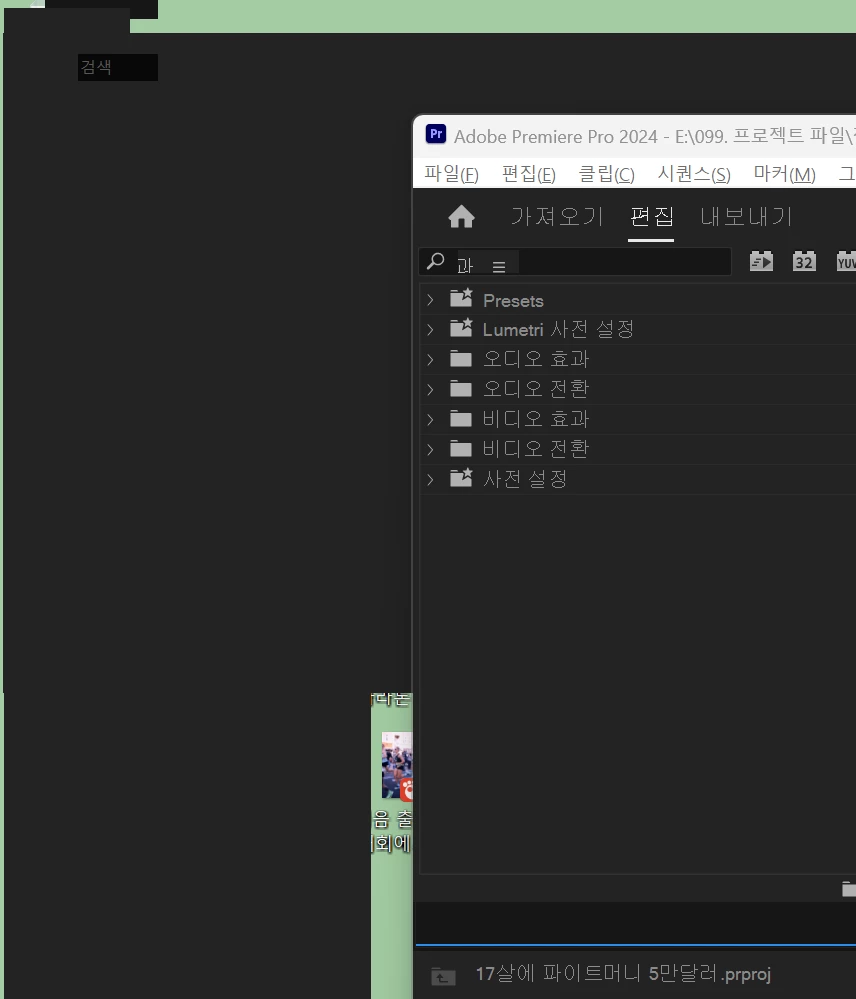Select the 오디오 효과 label

[x=536, y=359]
